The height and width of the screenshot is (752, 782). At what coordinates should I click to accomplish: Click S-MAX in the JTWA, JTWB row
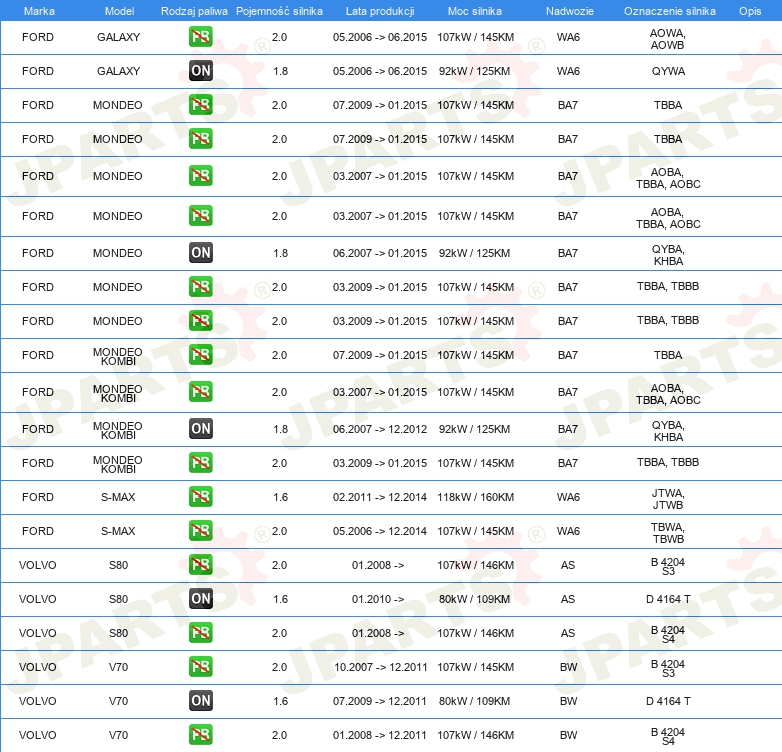(118, 497)
